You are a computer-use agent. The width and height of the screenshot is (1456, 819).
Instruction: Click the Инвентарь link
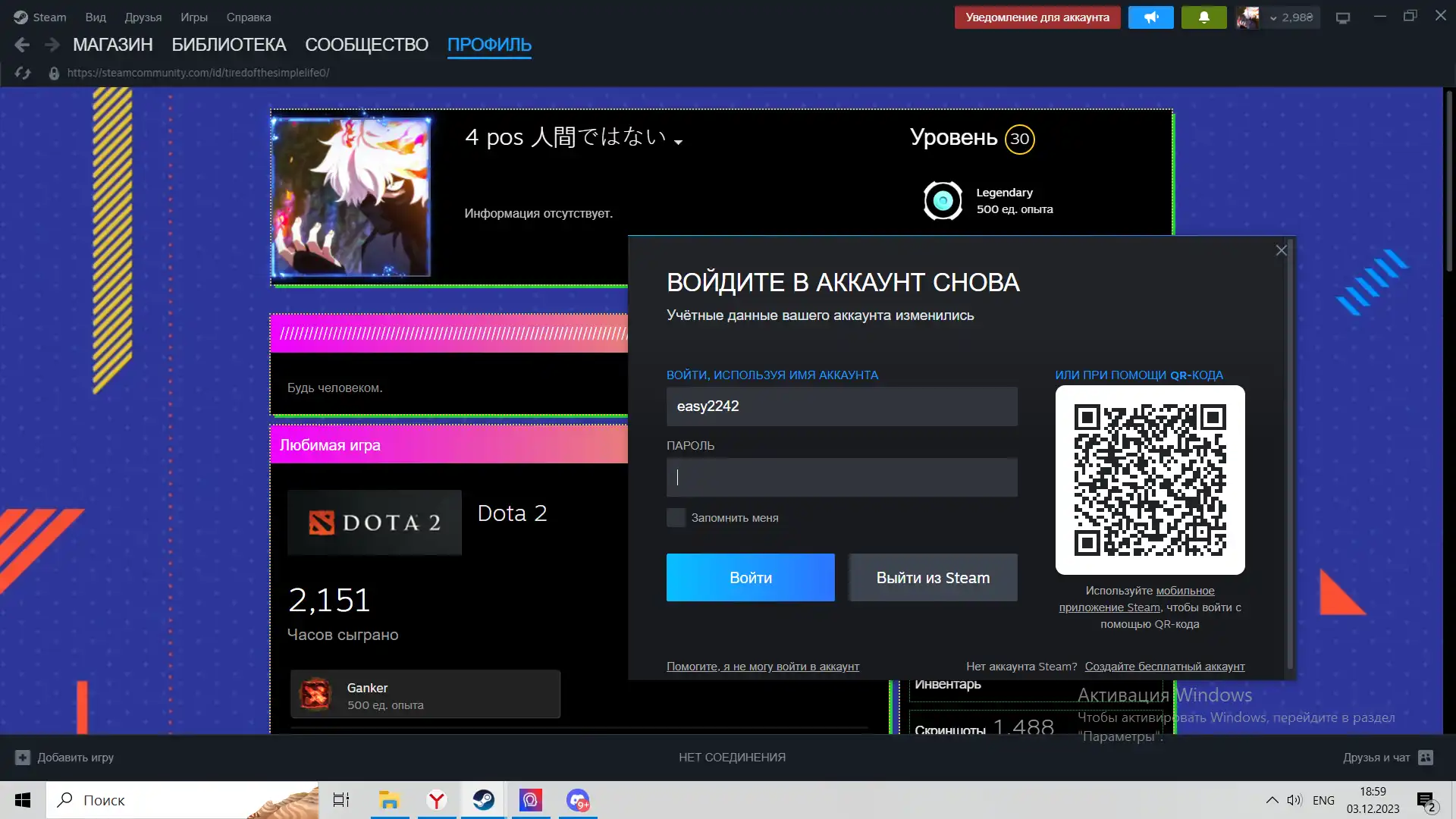(947, 683)
